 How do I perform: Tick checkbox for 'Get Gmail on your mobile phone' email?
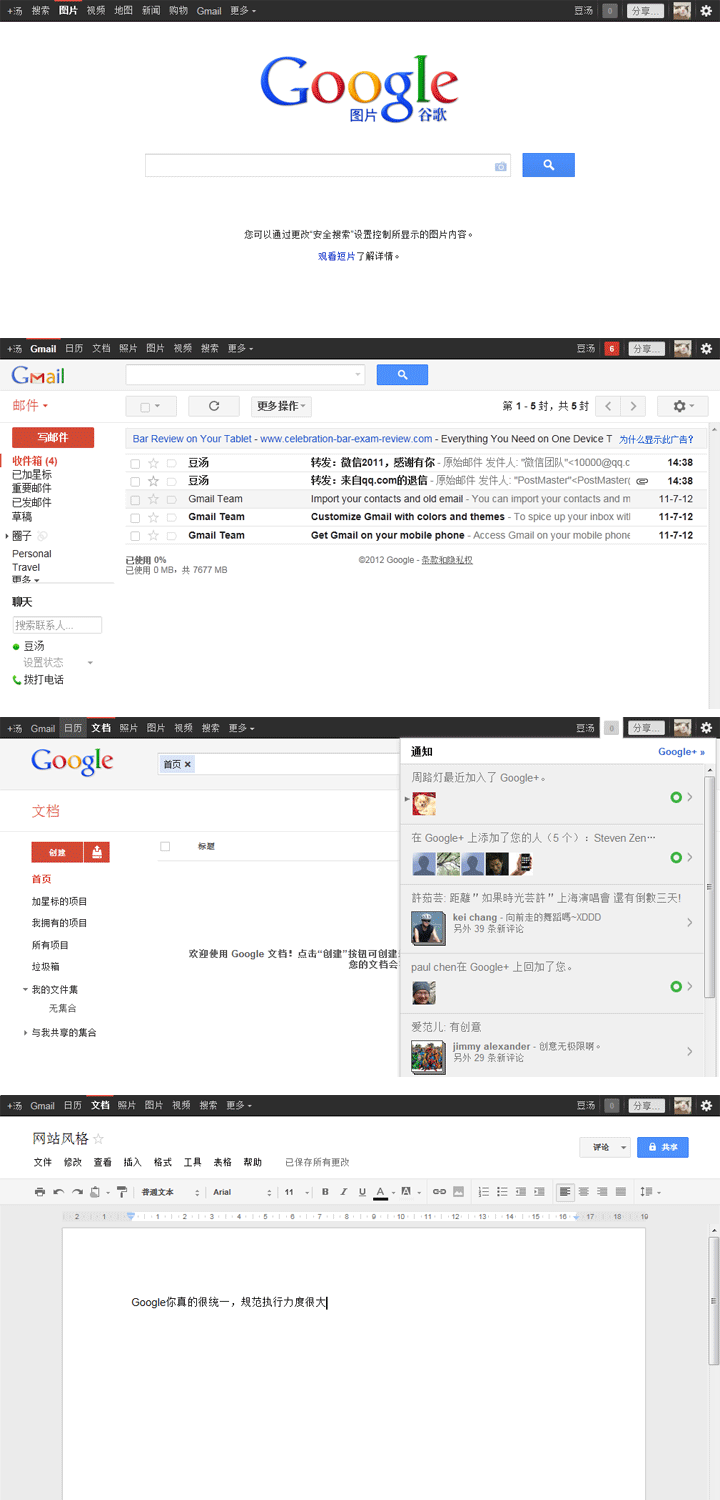135,535
